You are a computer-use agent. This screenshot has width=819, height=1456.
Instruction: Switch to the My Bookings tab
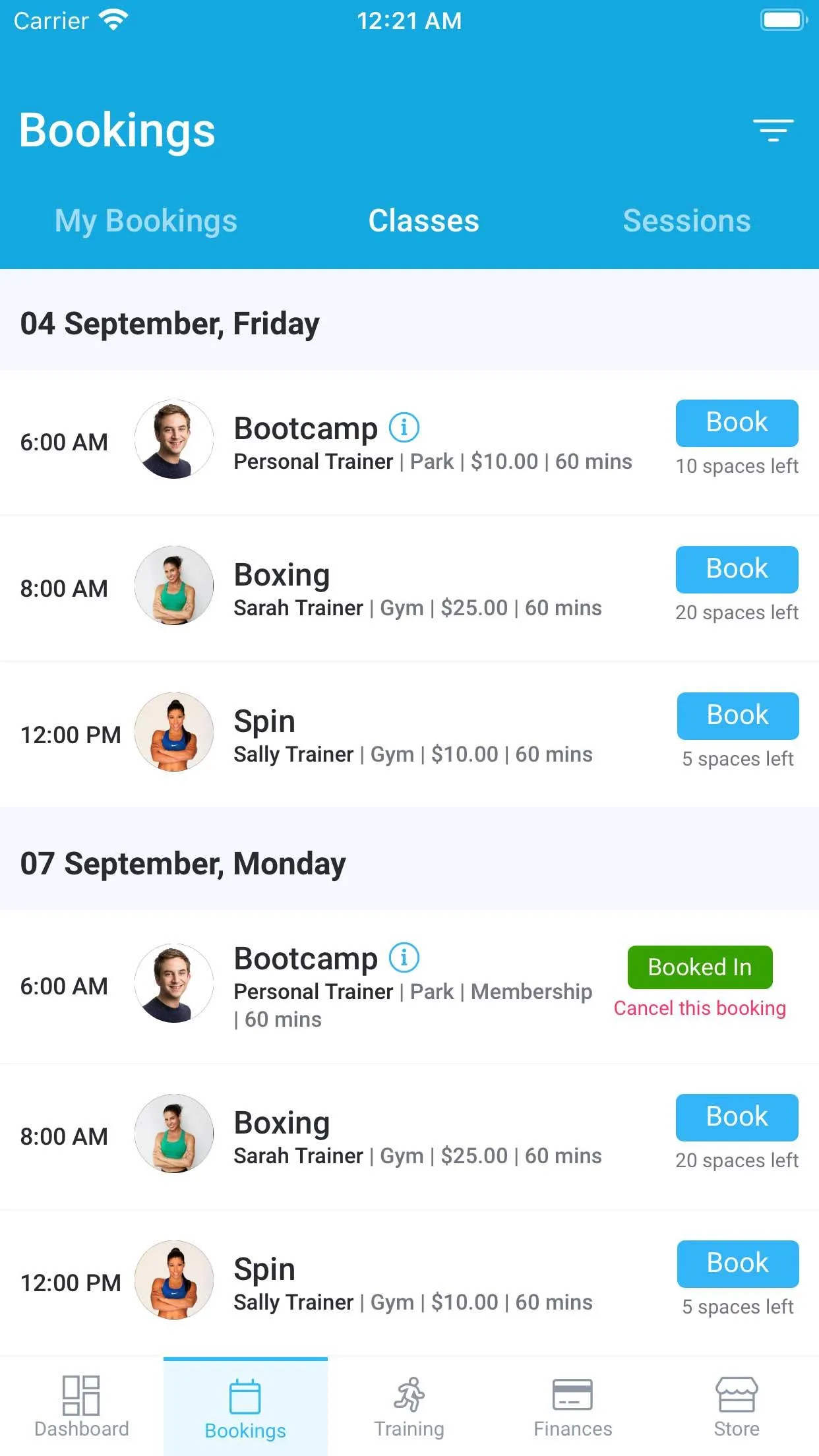146,221
